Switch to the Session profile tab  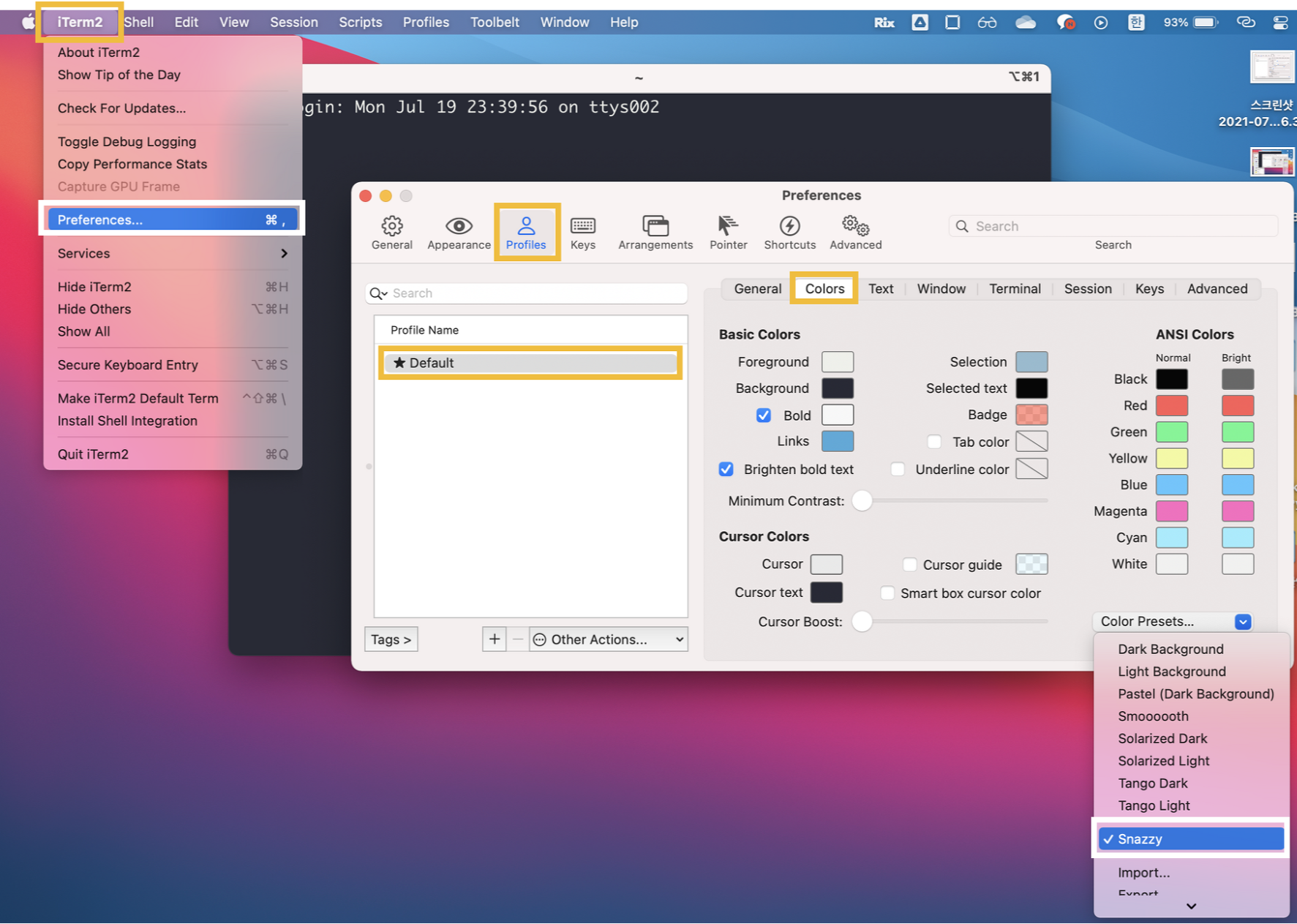(x=1088, y=289)
